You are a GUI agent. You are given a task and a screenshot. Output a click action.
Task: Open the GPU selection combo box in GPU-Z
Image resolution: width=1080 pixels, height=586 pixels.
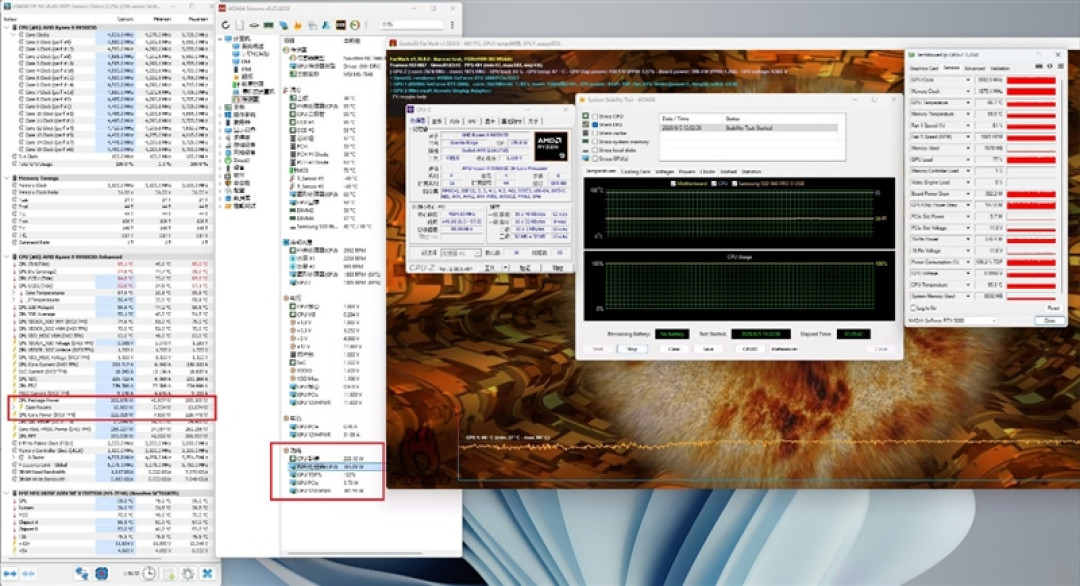tap(953, 320)
